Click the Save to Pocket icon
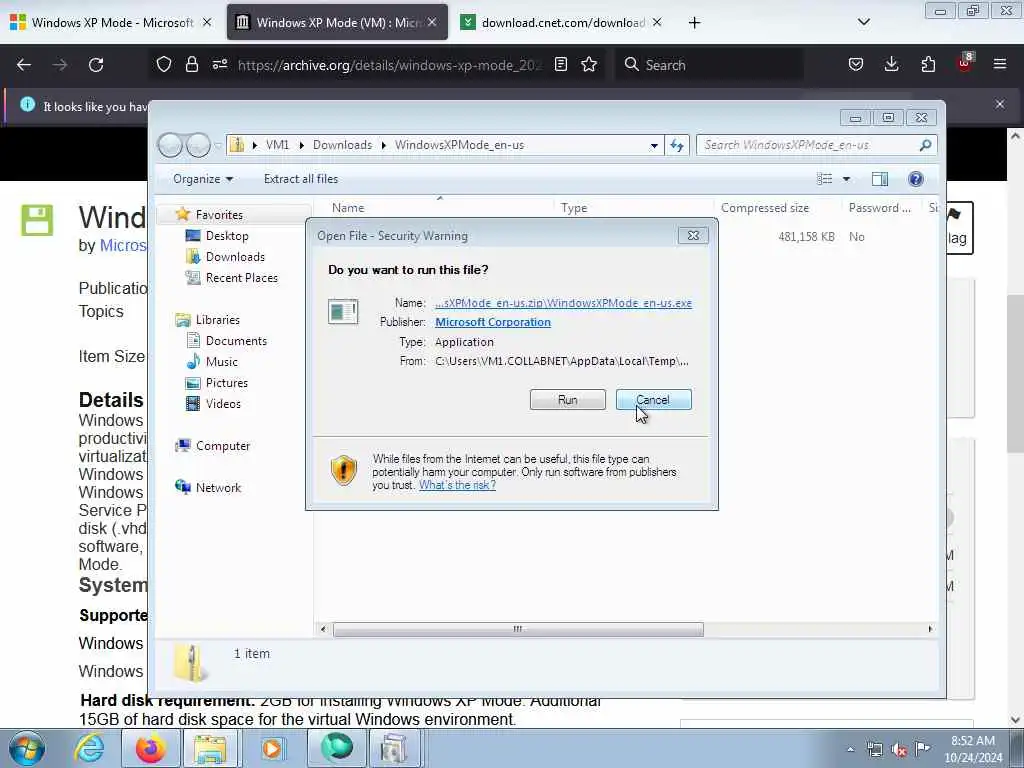1024x768 pixels. (856, 65)
